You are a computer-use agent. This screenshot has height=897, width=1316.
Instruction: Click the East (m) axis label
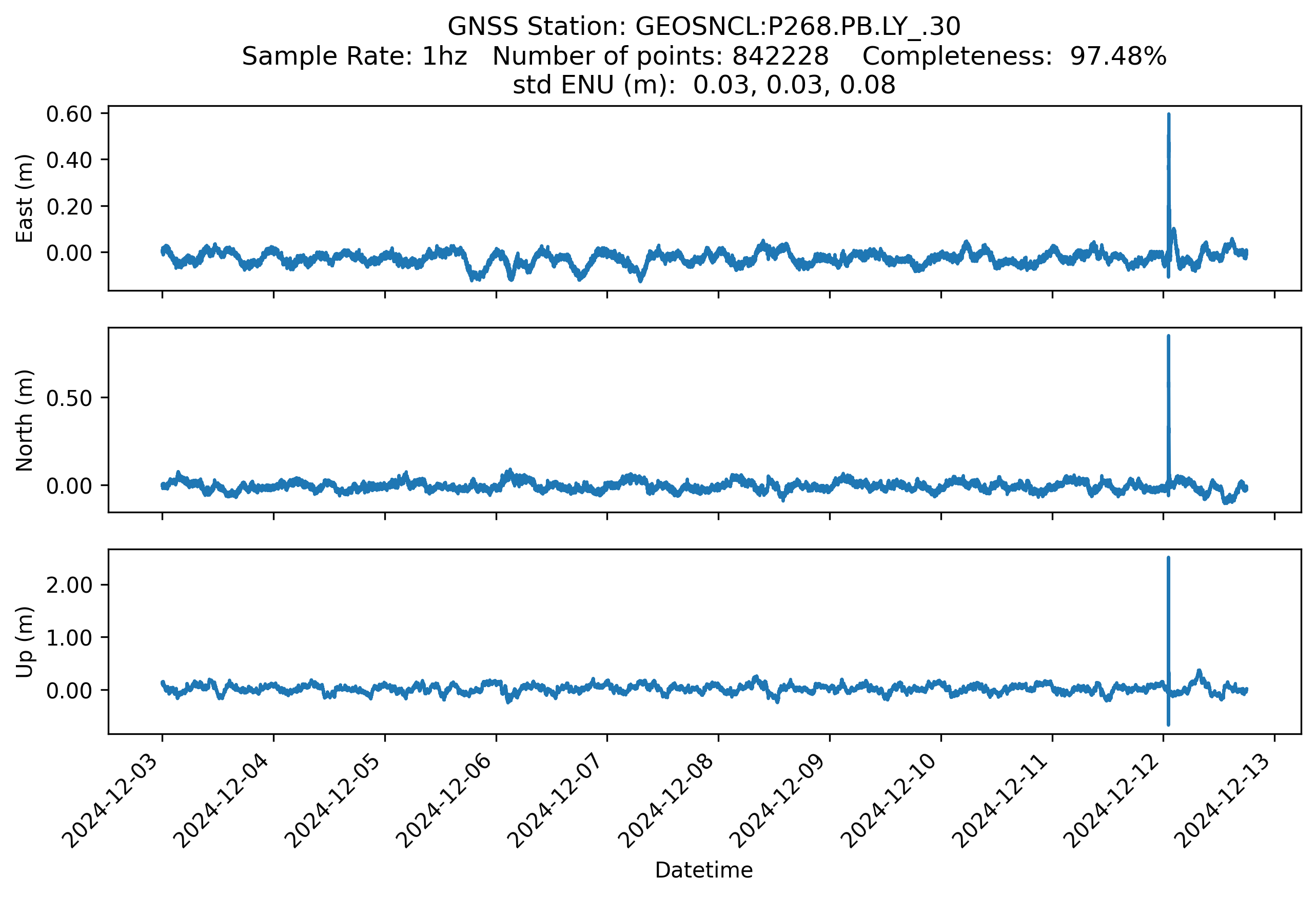tap(24, 198)
